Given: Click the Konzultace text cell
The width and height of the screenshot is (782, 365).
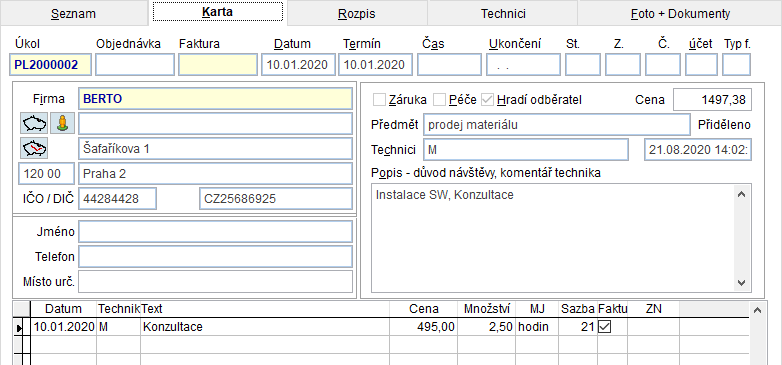Looking at the screenshot, I should point(265,327).
